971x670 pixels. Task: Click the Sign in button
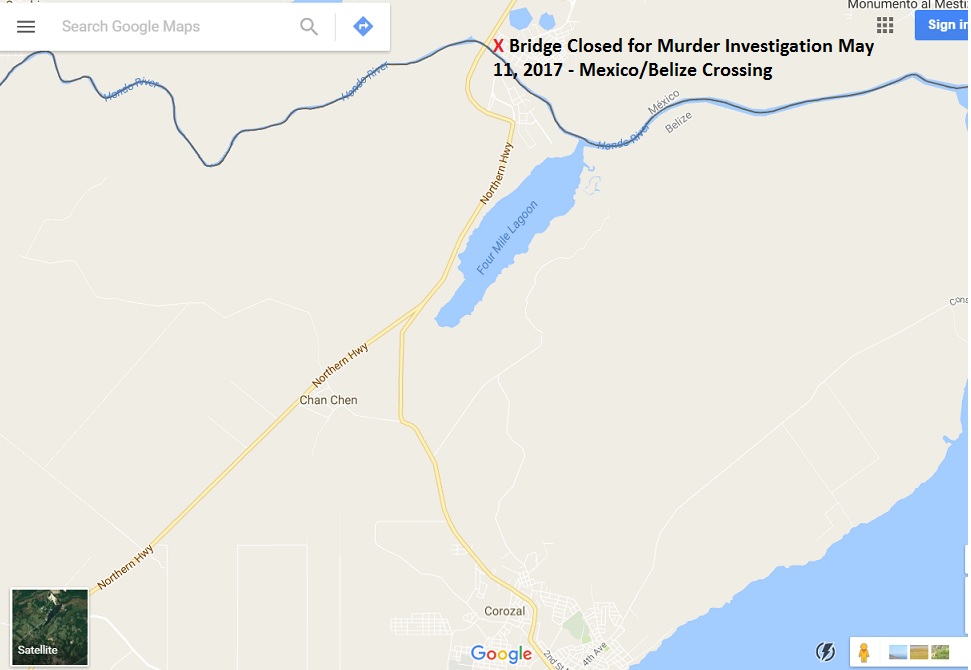coord(943,25)
